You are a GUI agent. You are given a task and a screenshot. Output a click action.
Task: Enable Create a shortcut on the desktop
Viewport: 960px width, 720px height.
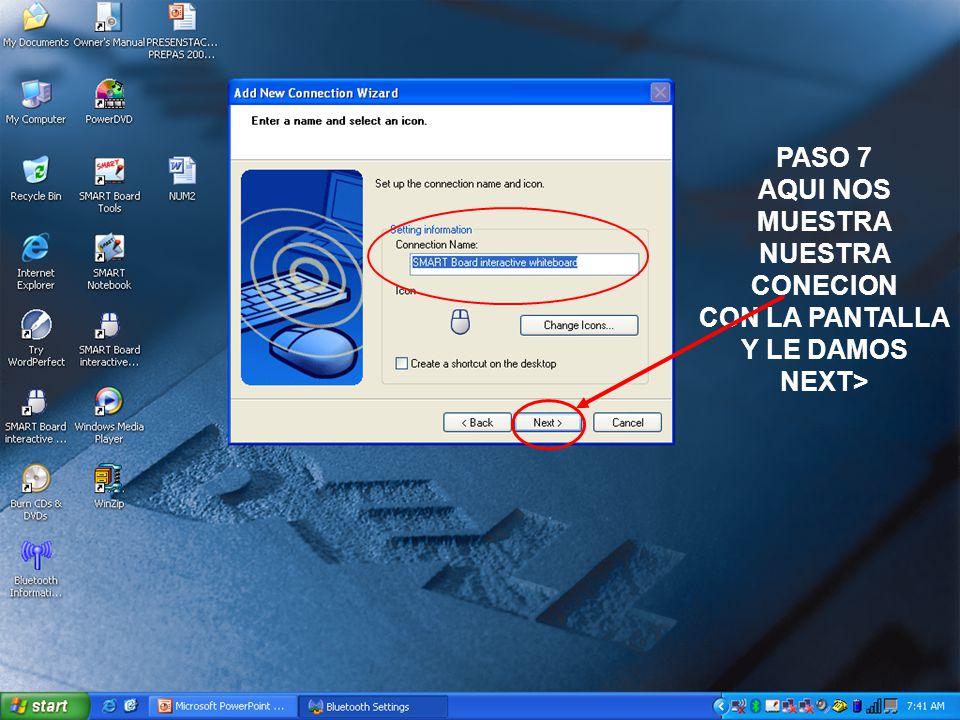402,364
